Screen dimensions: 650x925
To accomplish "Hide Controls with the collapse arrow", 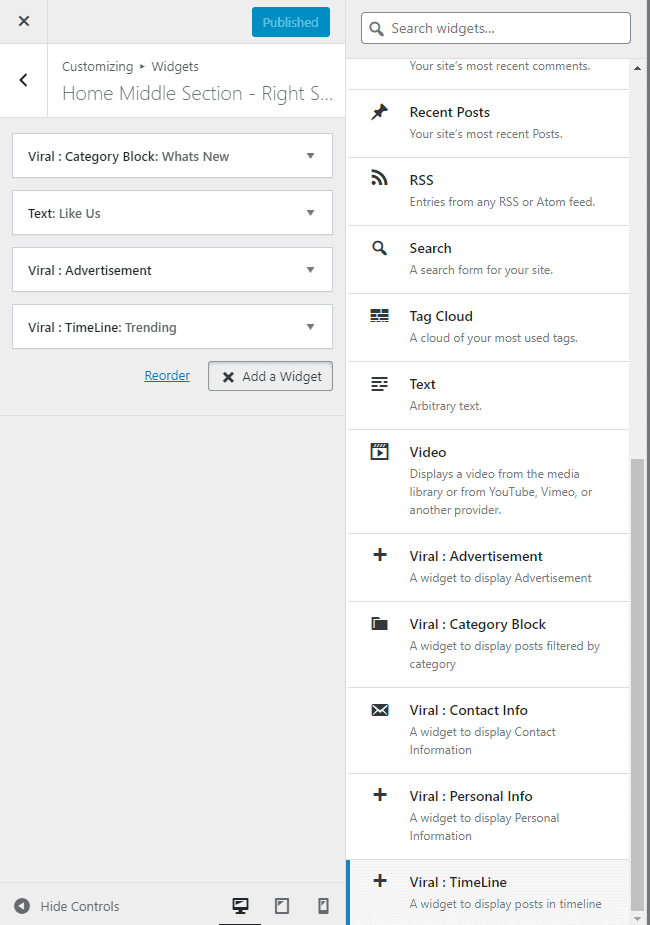I will 22,906.
